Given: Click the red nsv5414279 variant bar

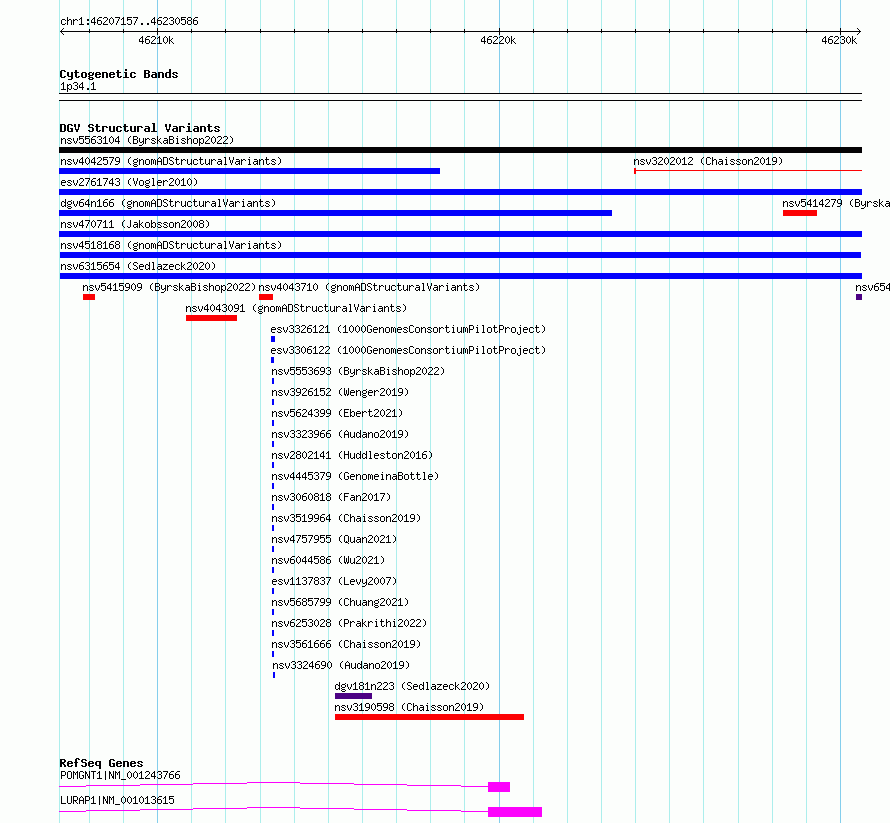Looking at the screenshot, I should point(800,213).
